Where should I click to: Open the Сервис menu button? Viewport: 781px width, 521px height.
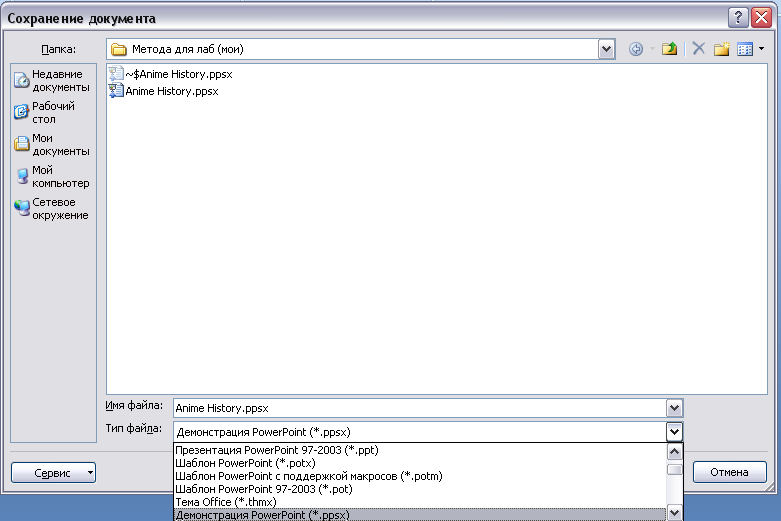click(53, 473)
